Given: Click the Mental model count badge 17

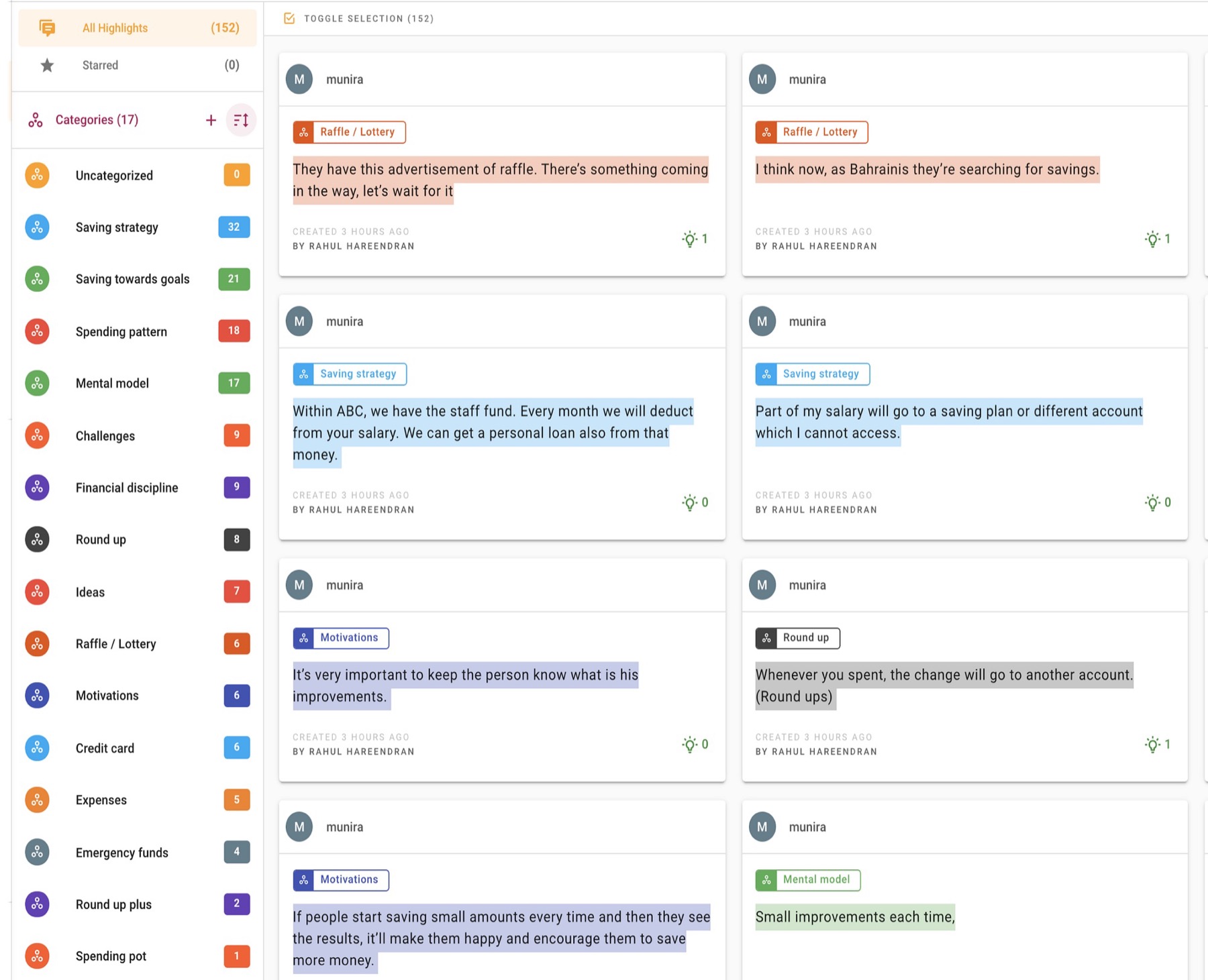Looking at the screenshot, I should click(234, 383).
